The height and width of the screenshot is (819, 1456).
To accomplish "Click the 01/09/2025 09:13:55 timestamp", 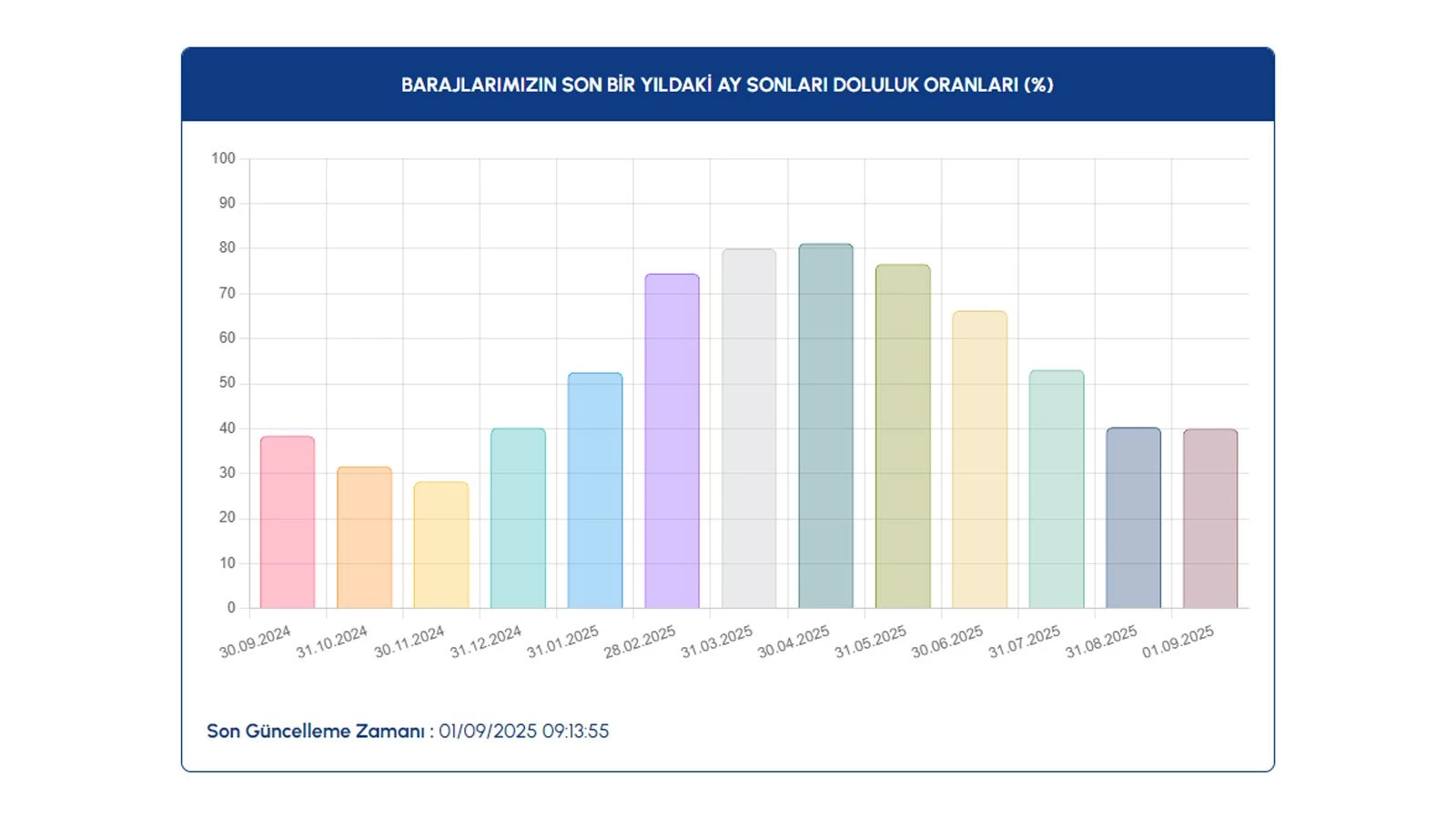I will (523, 732).
